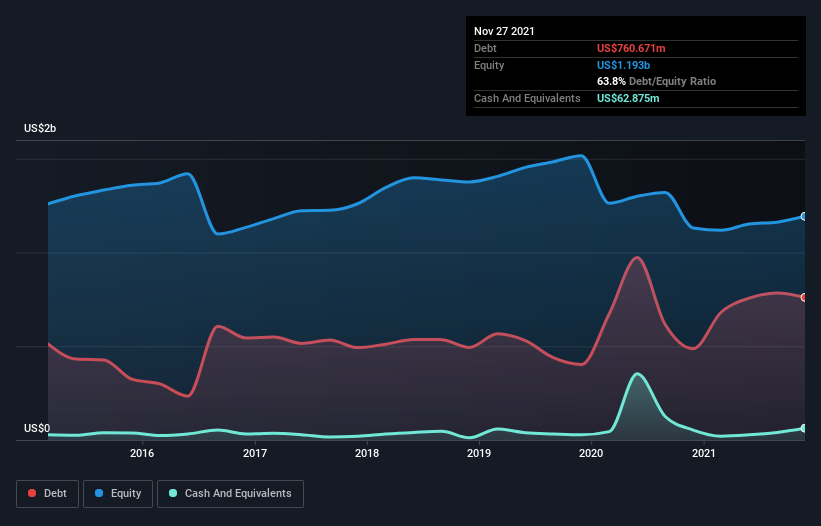The width and height of the screenshot is (821, 526).
Task: Click the US$62.875m cash value
Action: point(628,98)
